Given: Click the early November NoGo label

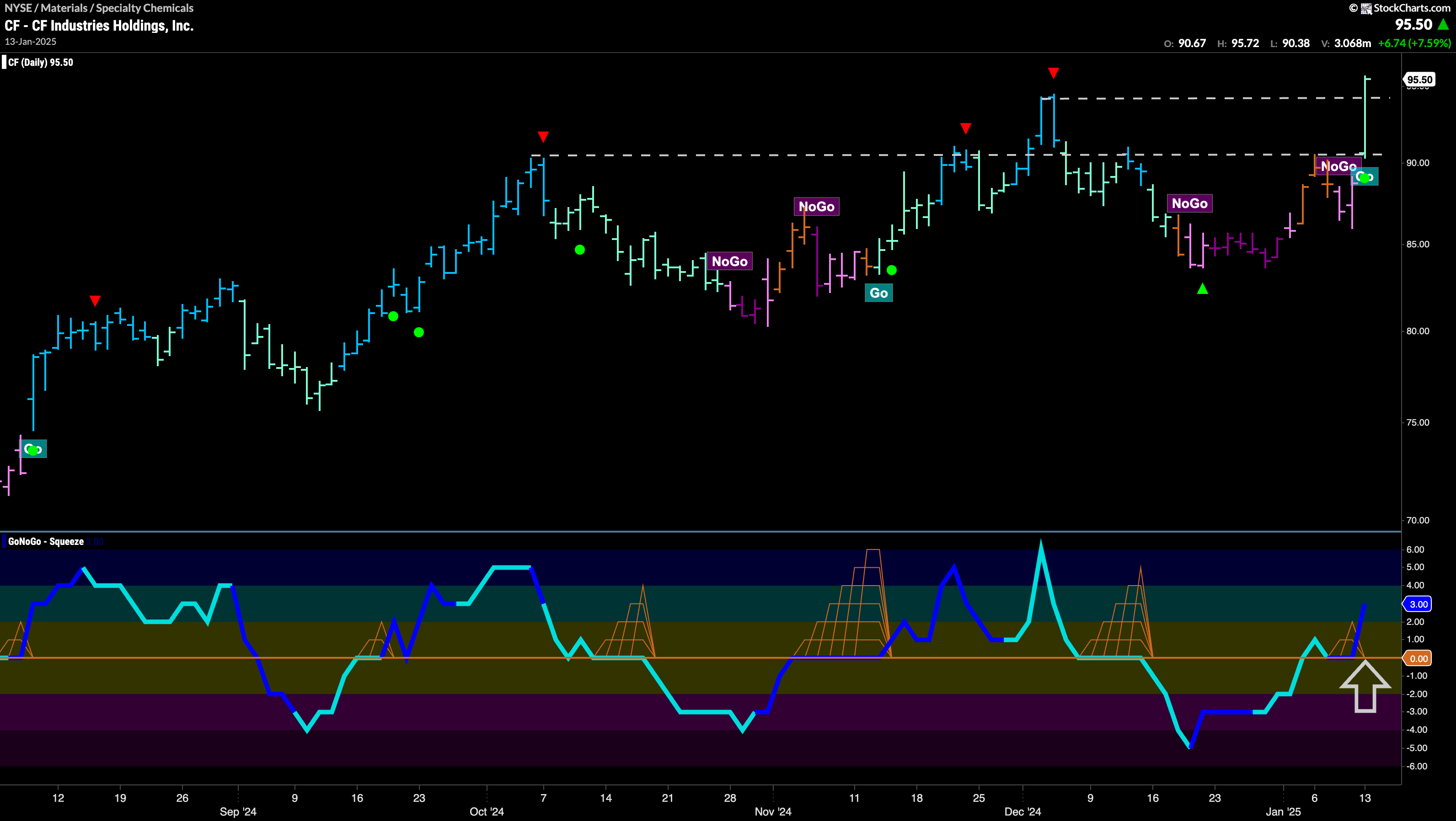Looking at the screenshot, I should pos(817,206).
